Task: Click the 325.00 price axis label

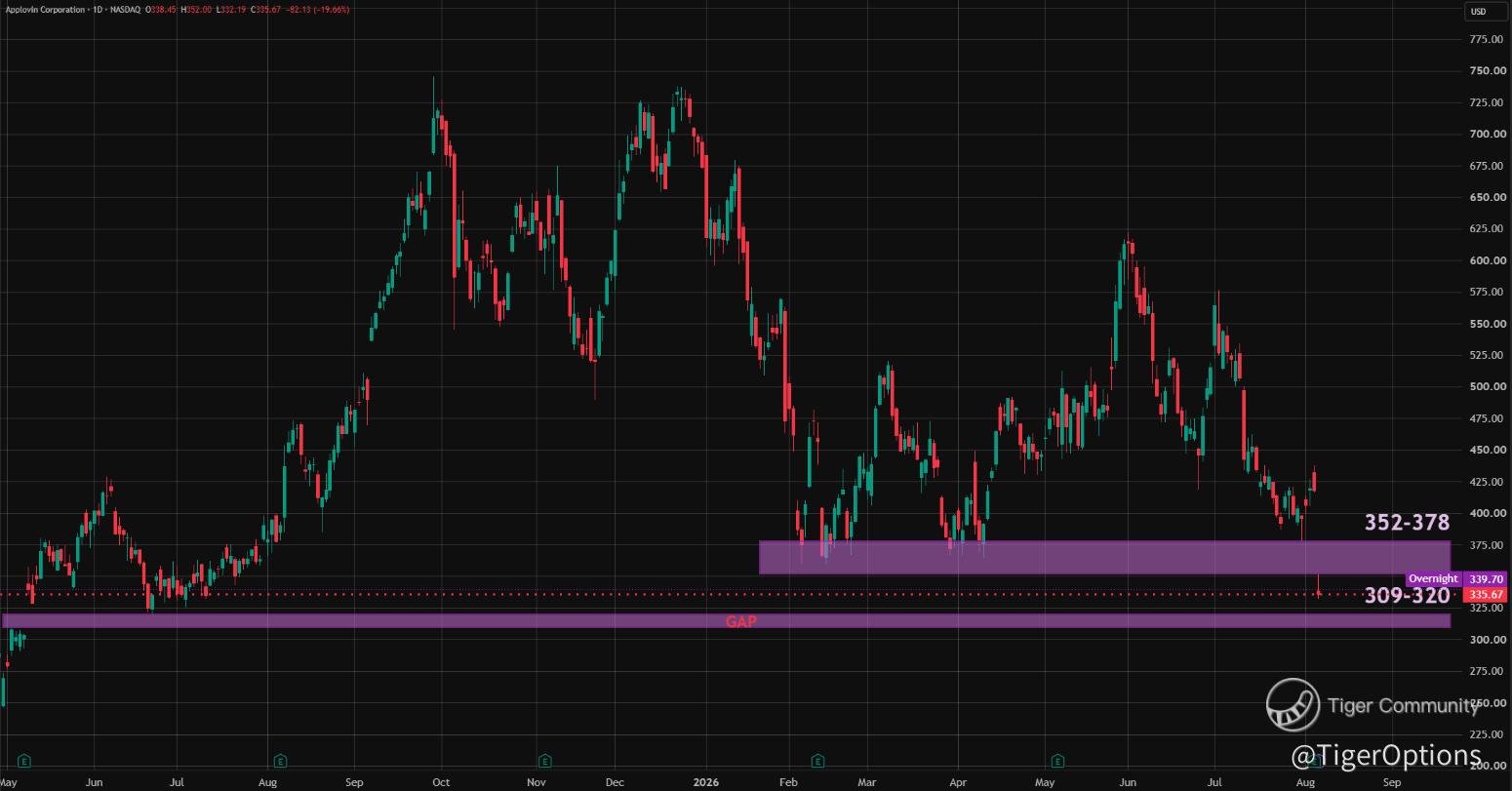Action: pyautogui.click(x=1485, y=608)
